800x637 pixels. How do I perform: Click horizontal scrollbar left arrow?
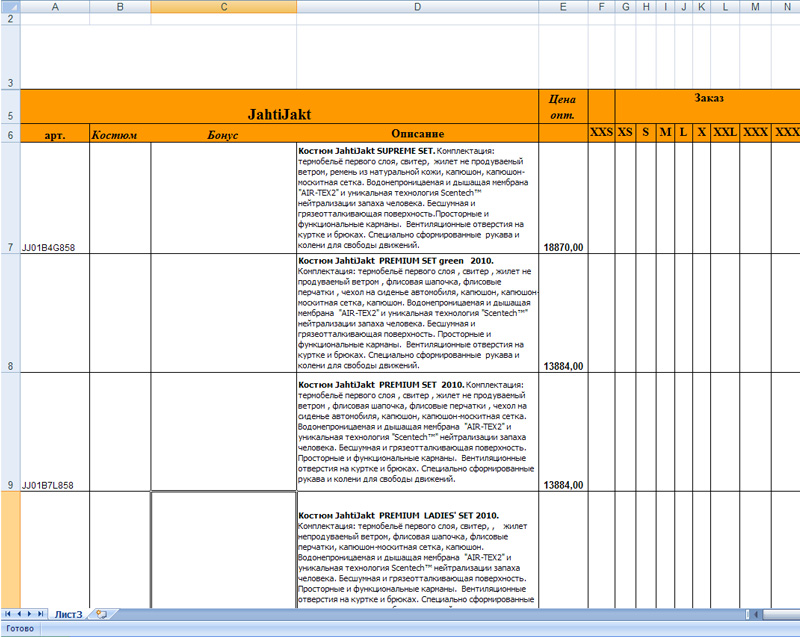point(757,615)
